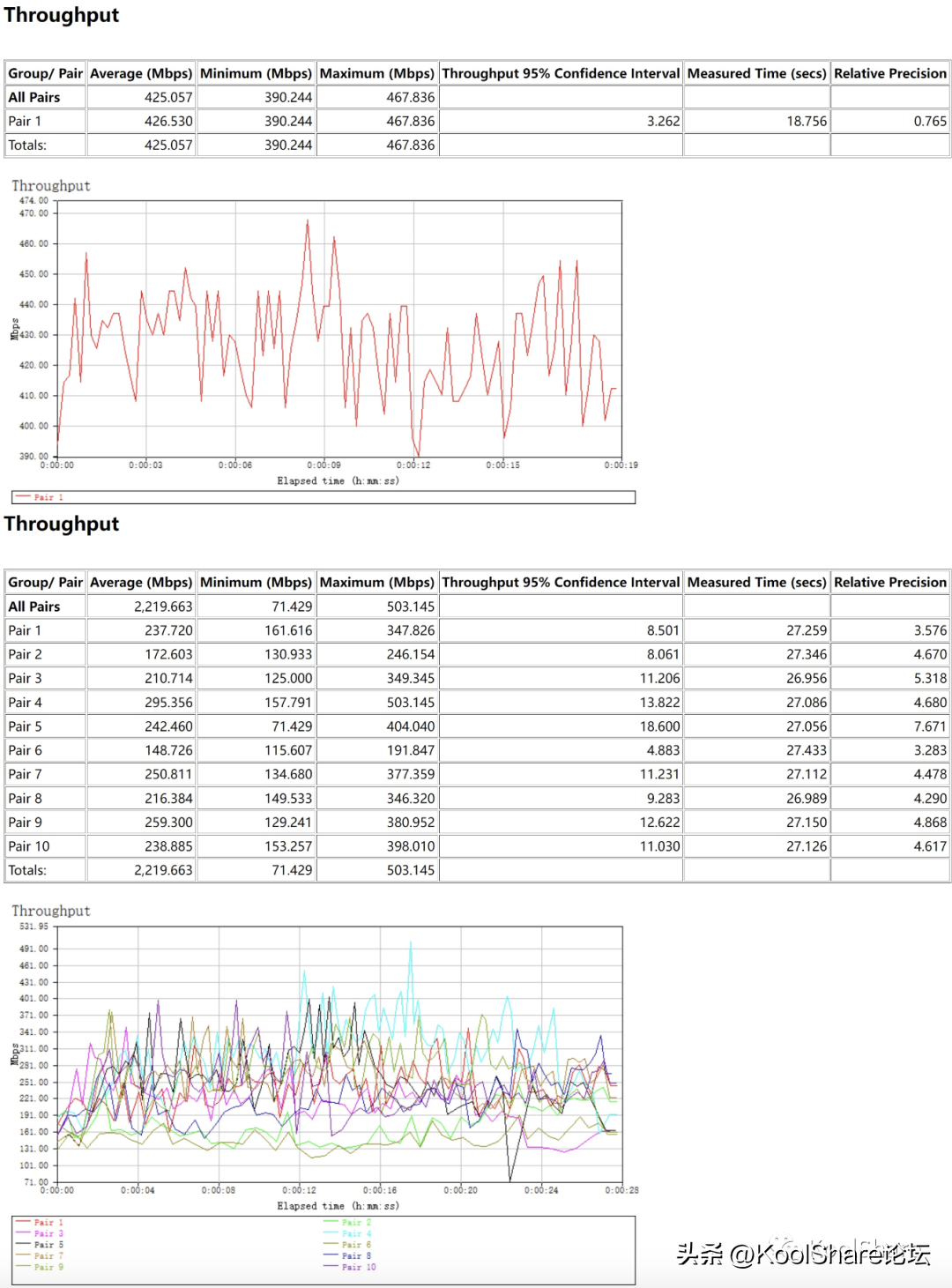Select the Pair 9 confidence interval 12.622
Image resolution: width=952 pixels, height=1288 pixels.
pyautogui.click(x=660, y=822)
